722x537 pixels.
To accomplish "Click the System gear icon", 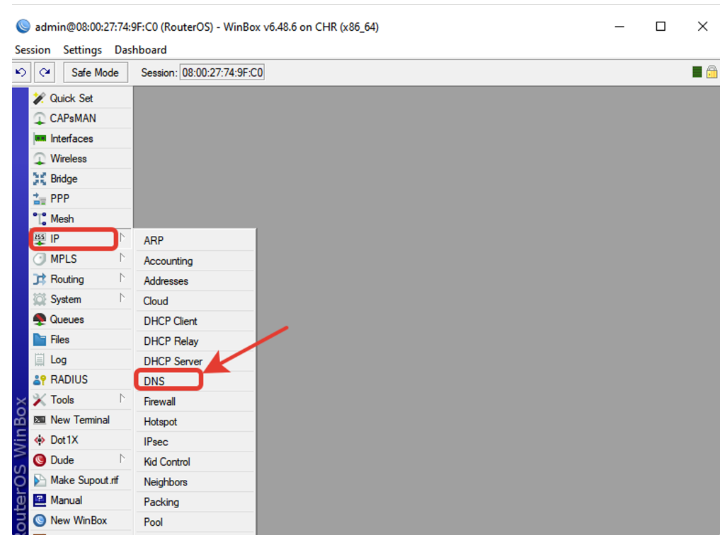I will tap(40, 299).
